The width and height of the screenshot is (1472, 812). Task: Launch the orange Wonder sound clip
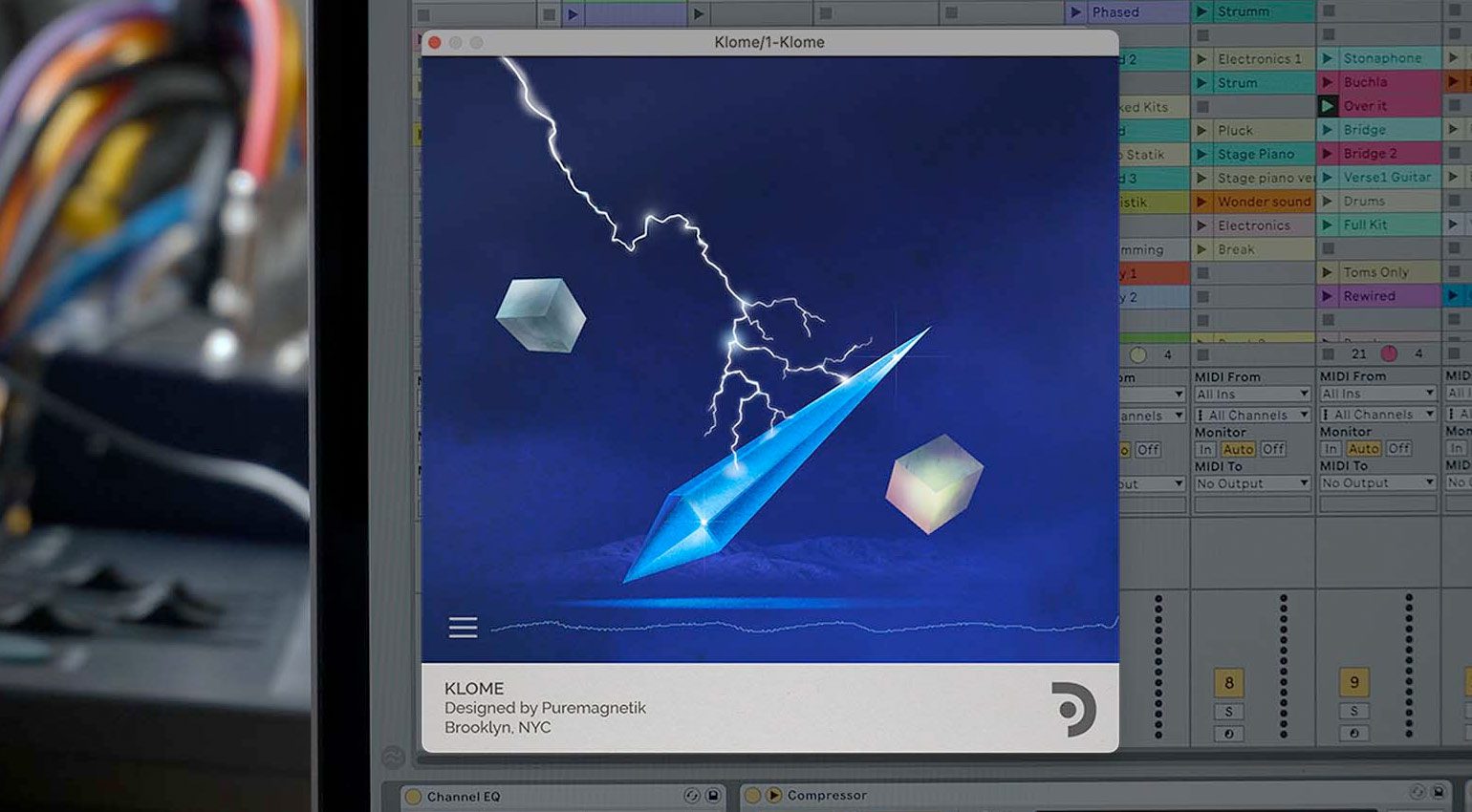coord(1202,202)
